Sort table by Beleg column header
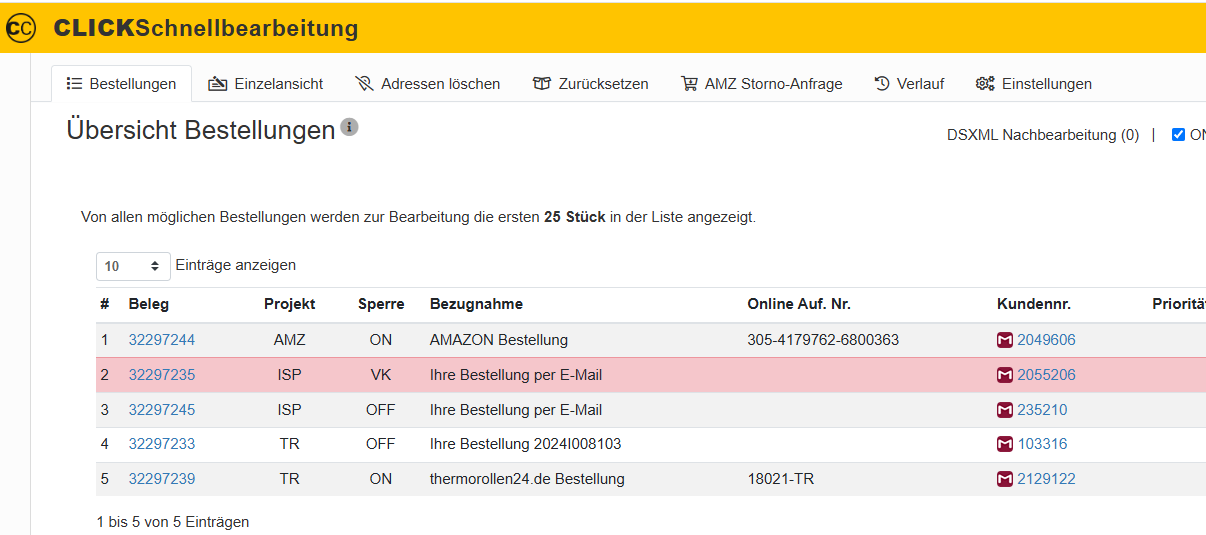Screen dimensions: 1206x535 coord(149,304)
